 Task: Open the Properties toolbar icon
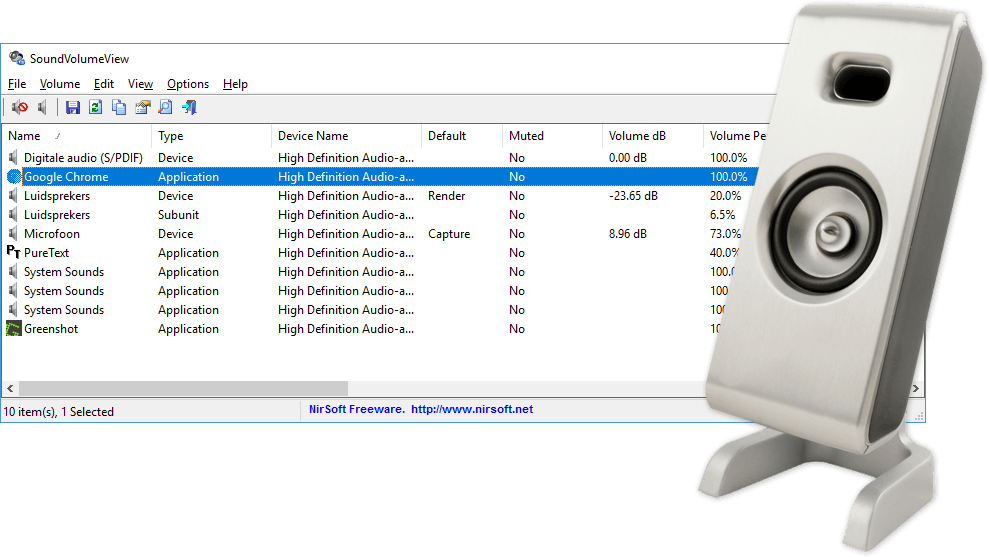(143, 108)
